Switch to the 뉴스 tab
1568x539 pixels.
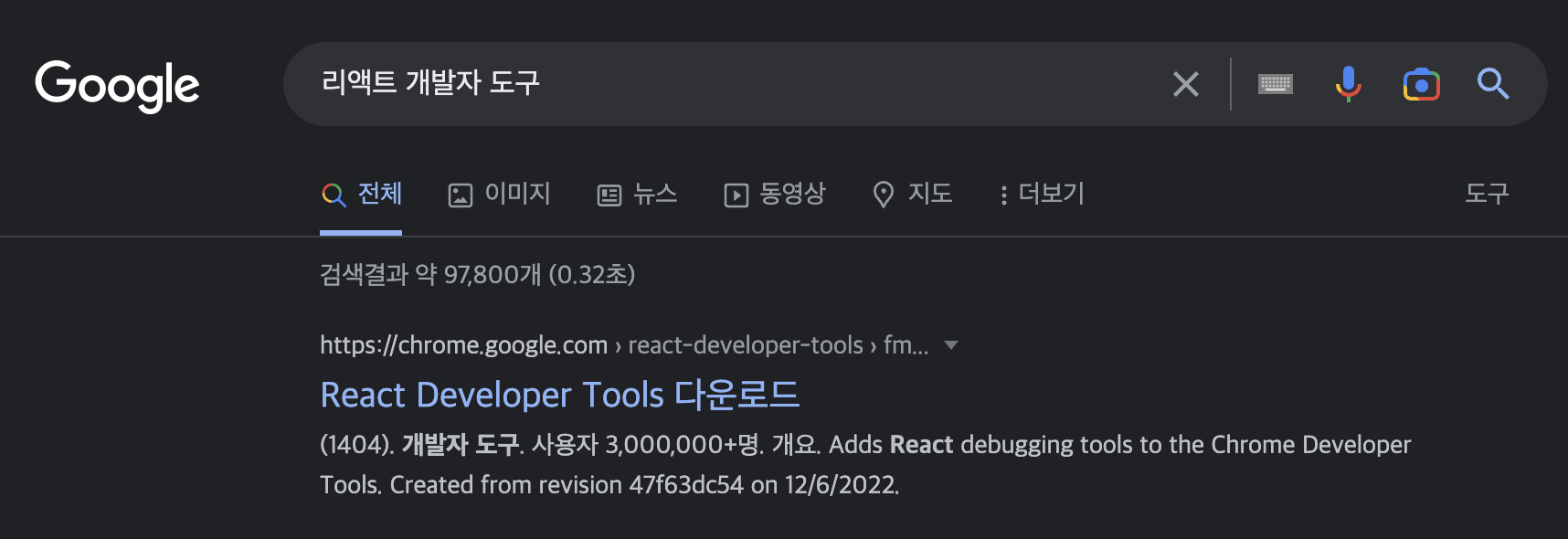point(637,194)
